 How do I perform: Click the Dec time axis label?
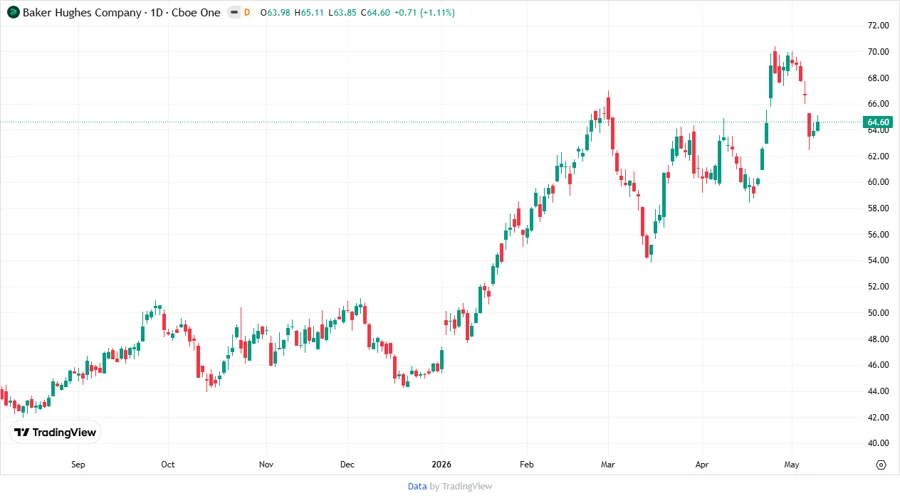pos(347,464)
